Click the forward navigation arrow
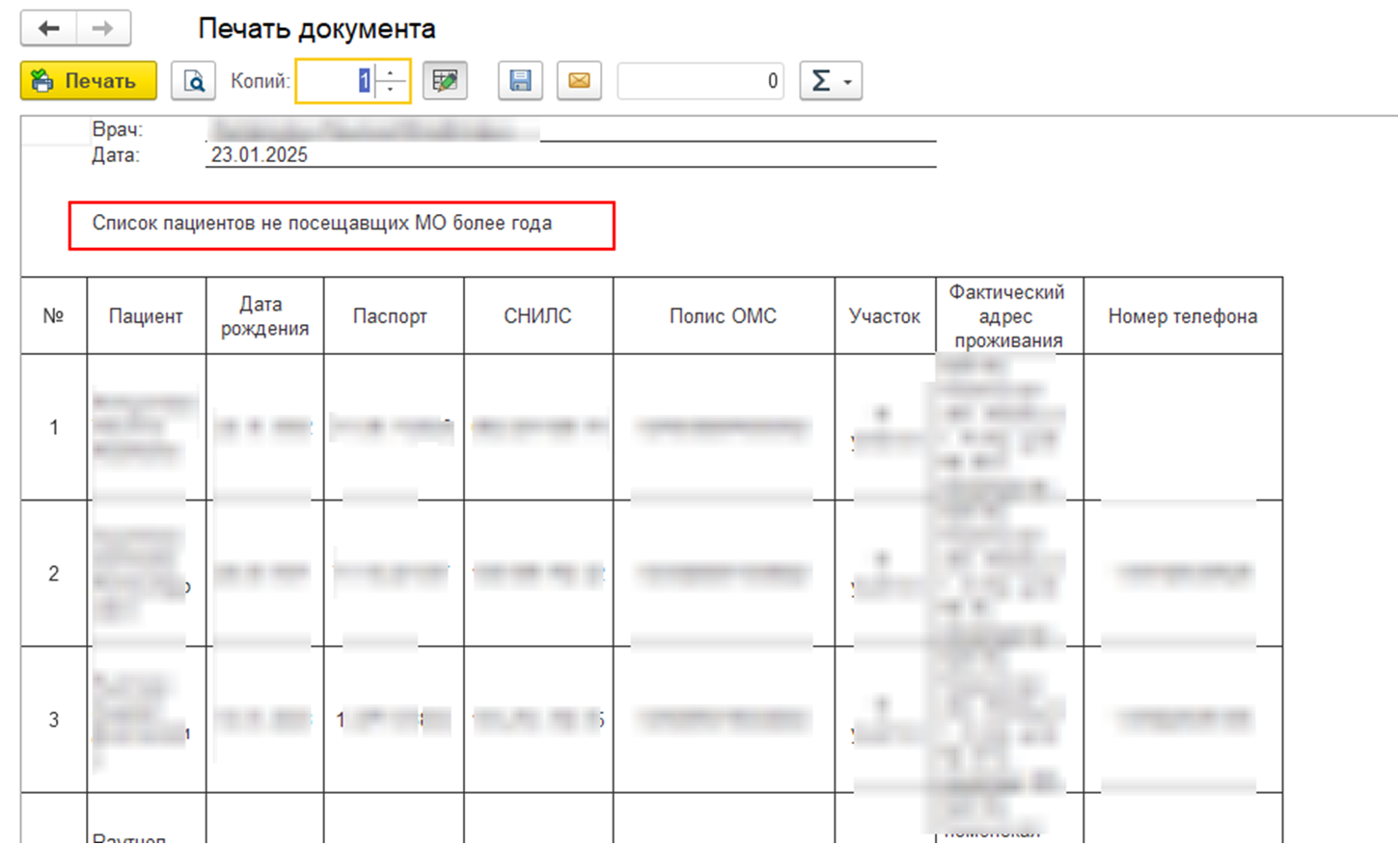This screenshot has height=845, width=1400. 102,29
